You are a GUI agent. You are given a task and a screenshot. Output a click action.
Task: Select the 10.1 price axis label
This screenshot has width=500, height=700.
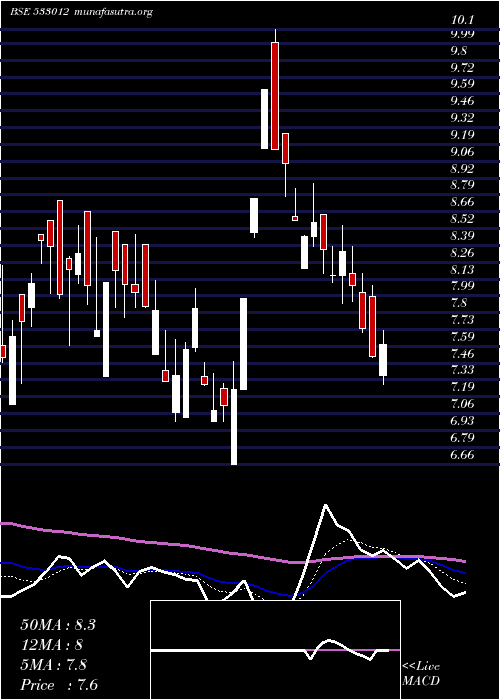462,20
